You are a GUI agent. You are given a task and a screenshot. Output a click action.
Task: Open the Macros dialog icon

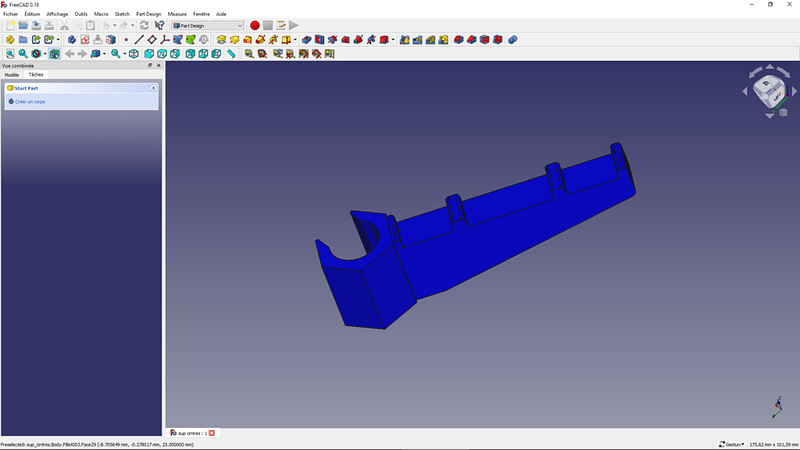(281, 26)
